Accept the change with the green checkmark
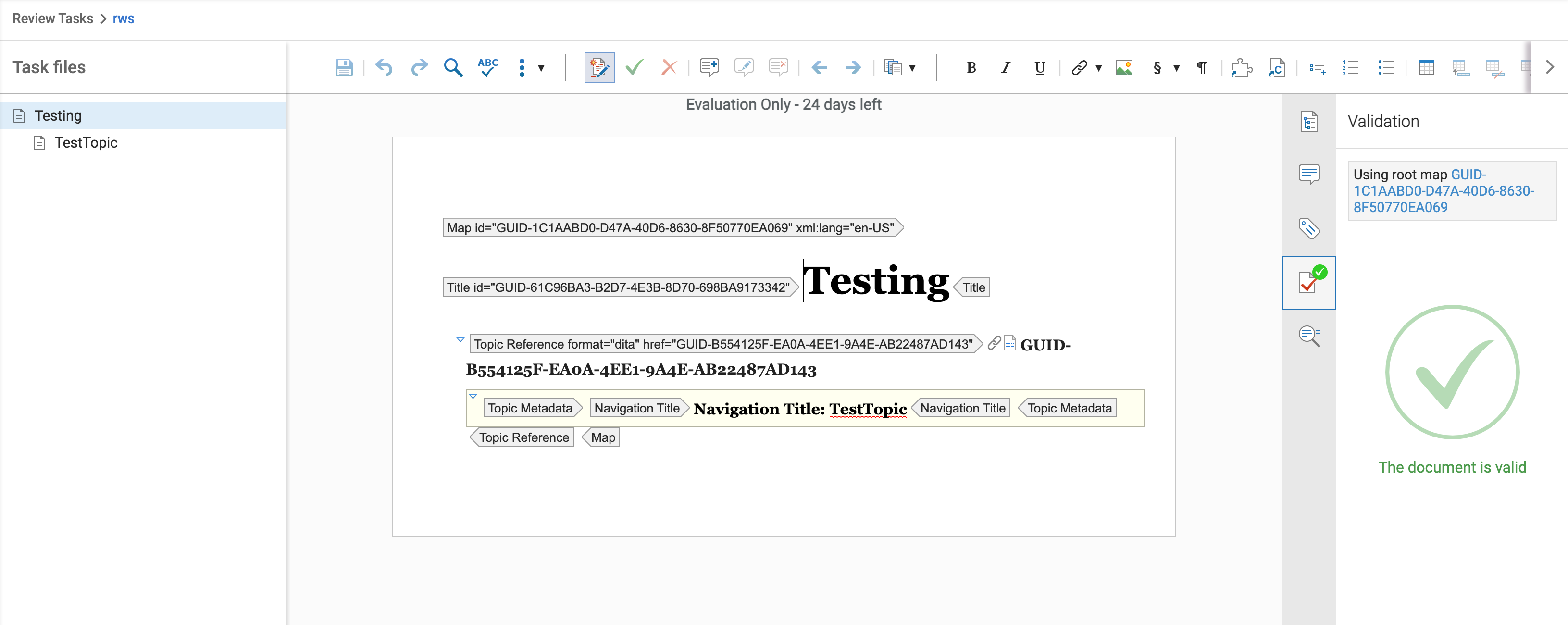 [x=634, y=68]
